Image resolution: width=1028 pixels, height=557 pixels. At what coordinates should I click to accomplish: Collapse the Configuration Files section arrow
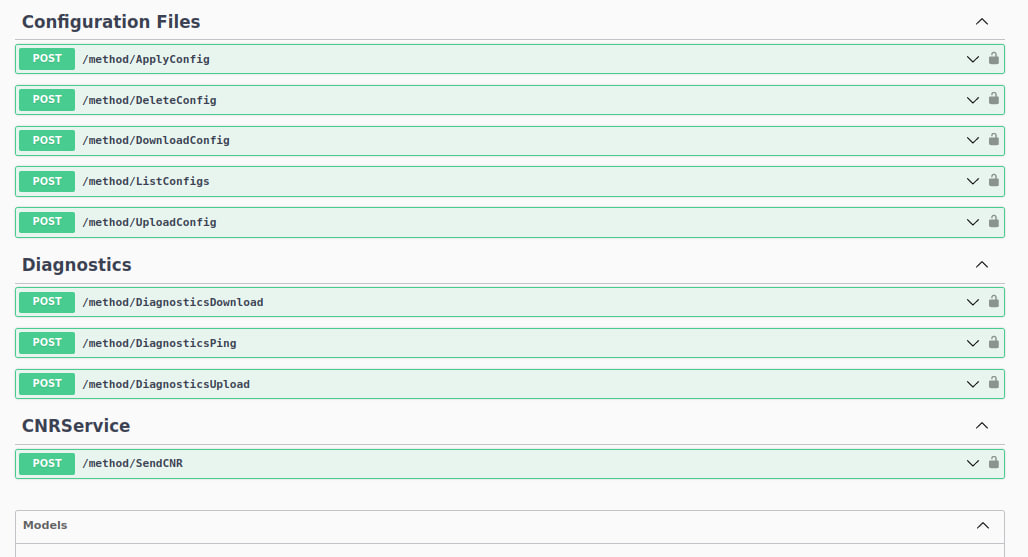(x=981, y=22)
